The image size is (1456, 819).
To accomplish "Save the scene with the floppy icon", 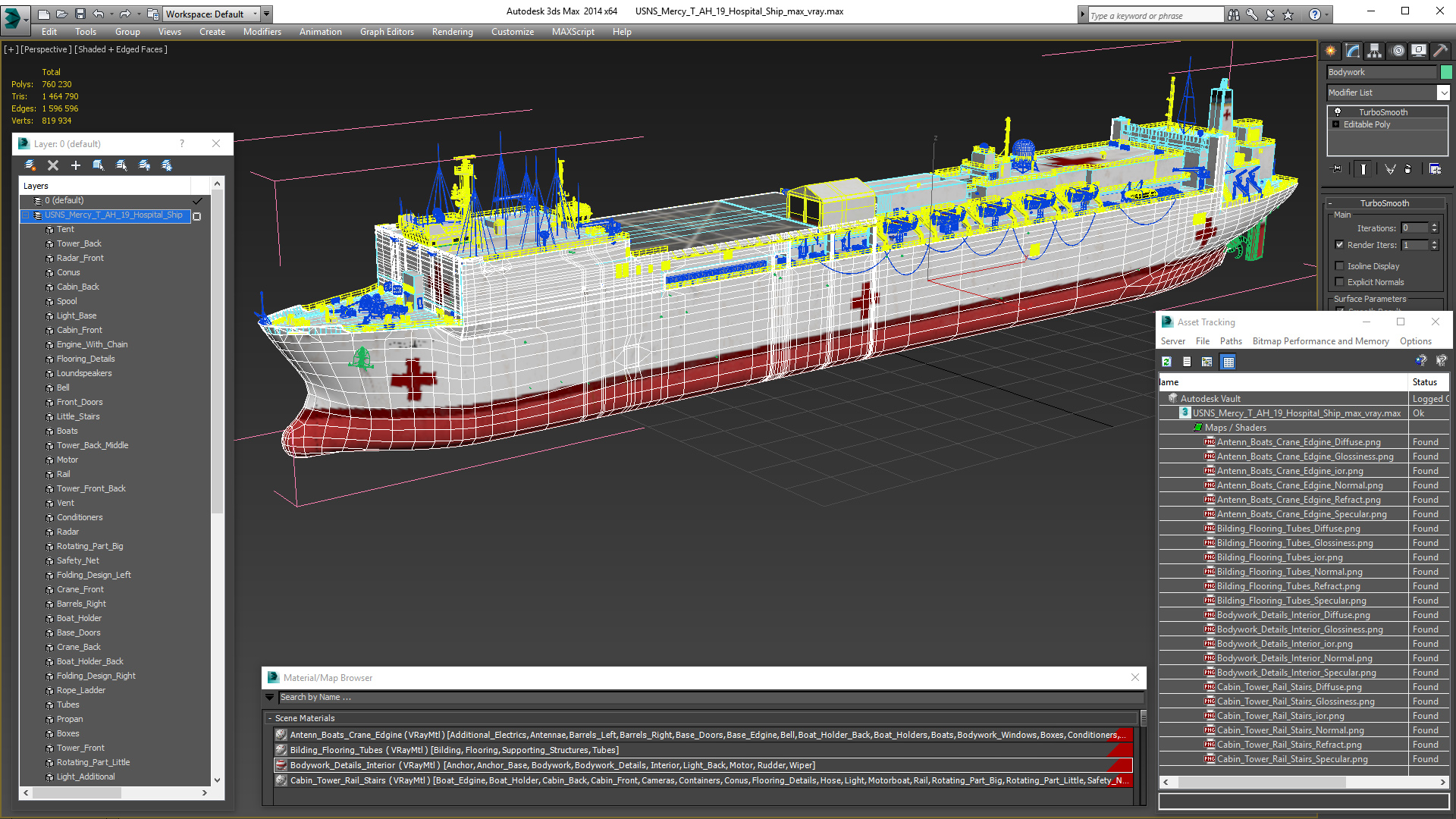I will pyautogui.click(x=80, y=14).
